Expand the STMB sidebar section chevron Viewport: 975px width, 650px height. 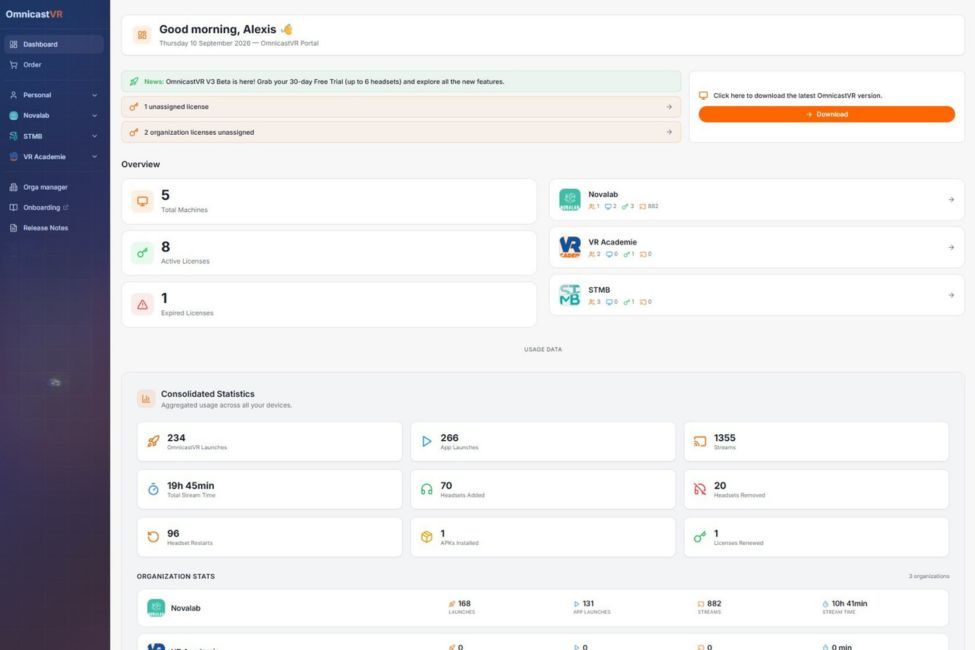(95, 136)
